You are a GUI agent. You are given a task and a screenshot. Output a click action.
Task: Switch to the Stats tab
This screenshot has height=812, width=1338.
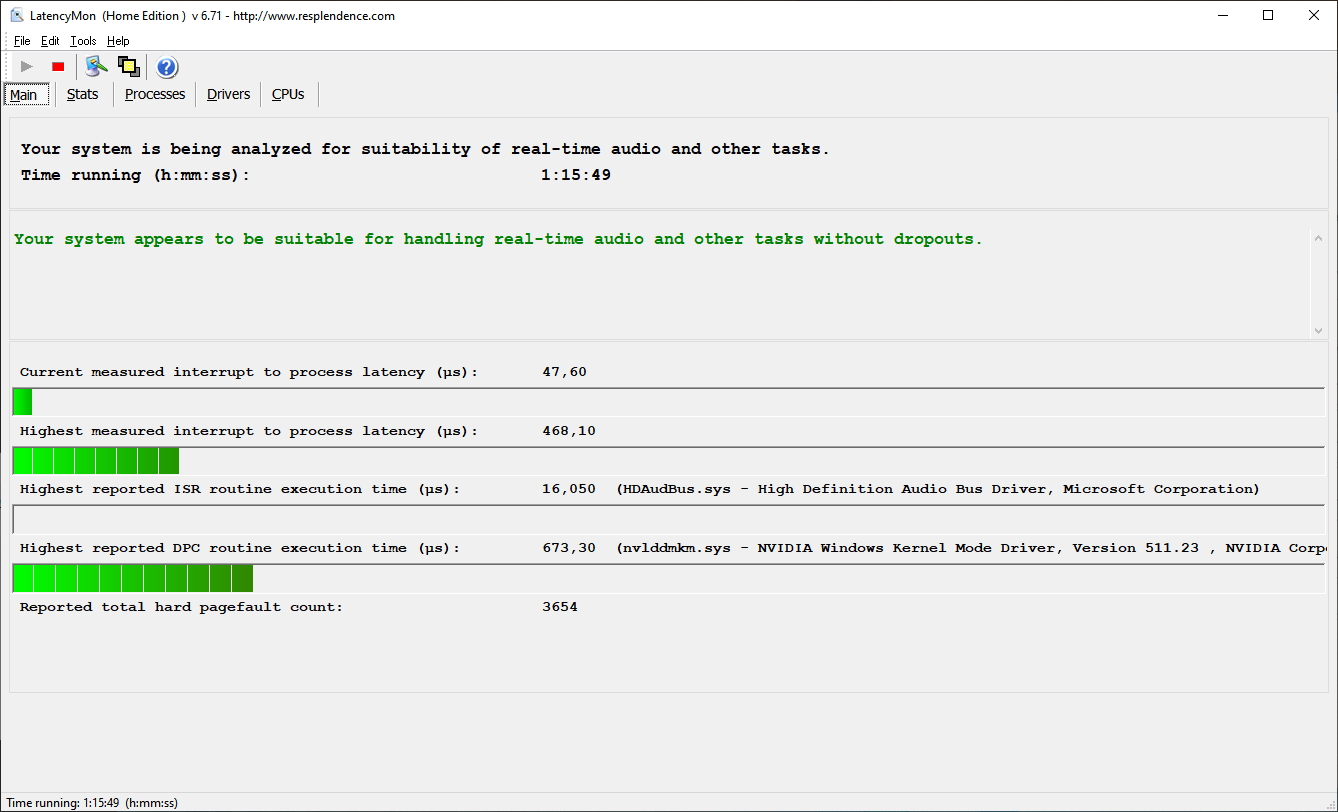(x=83, y=94)
